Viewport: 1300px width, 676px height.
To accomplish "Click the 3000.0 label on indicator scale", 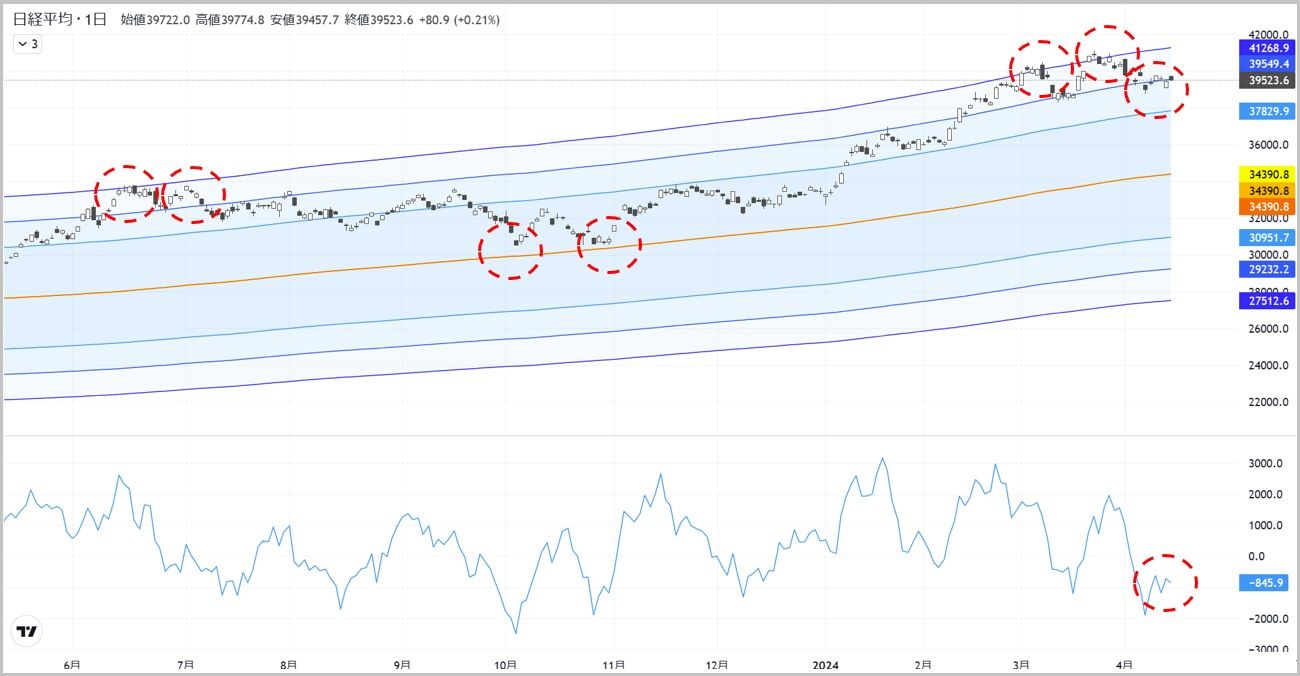I will (x=1264, y=464).
